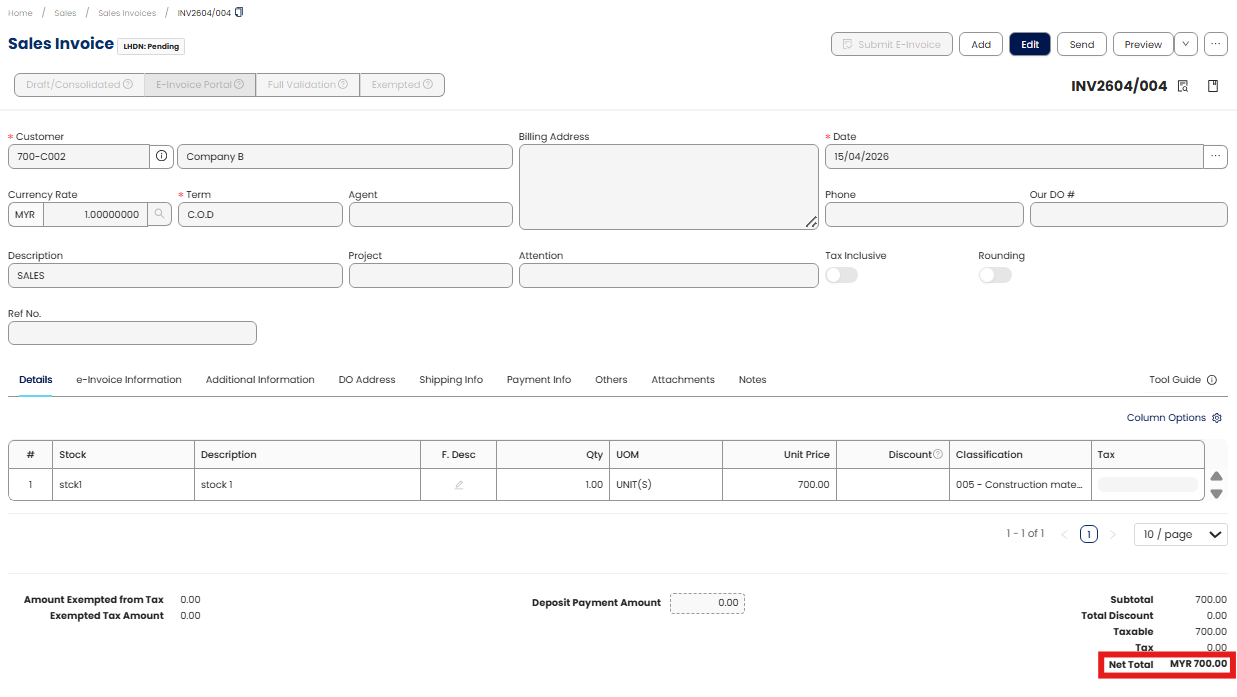The image size is (1237, 697).
Task: Open the Attachments tab
Action: [683, 380]
